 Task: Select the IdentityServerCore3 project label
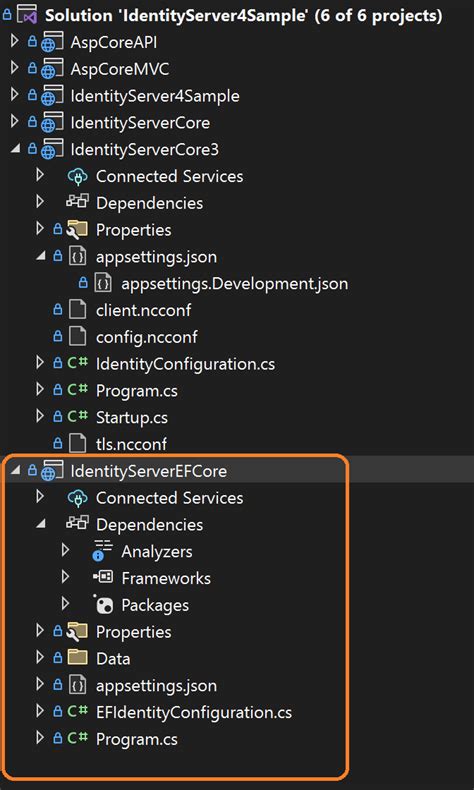coord(145,150)
